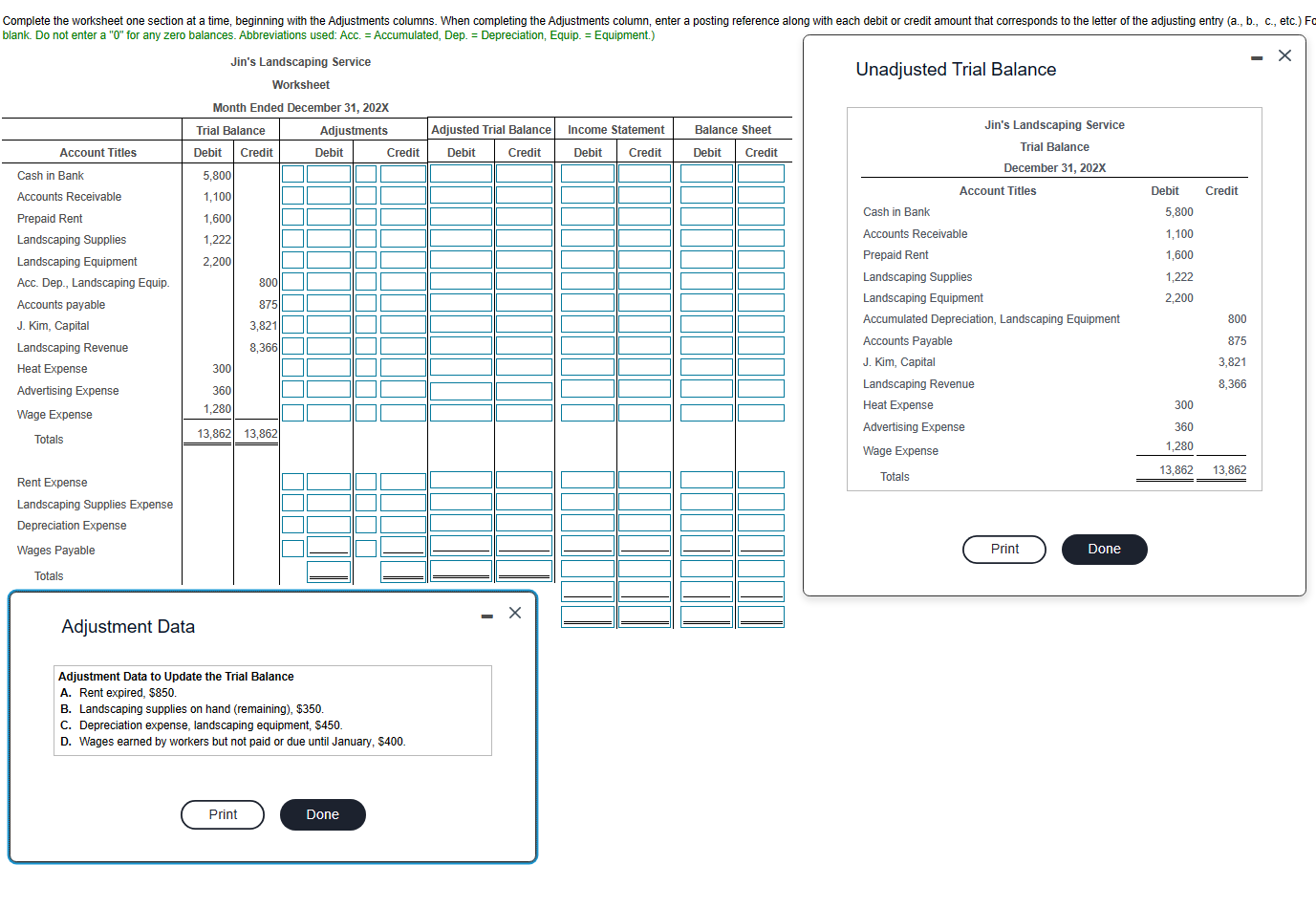Image resolution: width=1316 pixels, height=908 pixels.
Task: Select Landscaping Supplies adjustments credit amount field
Action: [x=403, y=238]
